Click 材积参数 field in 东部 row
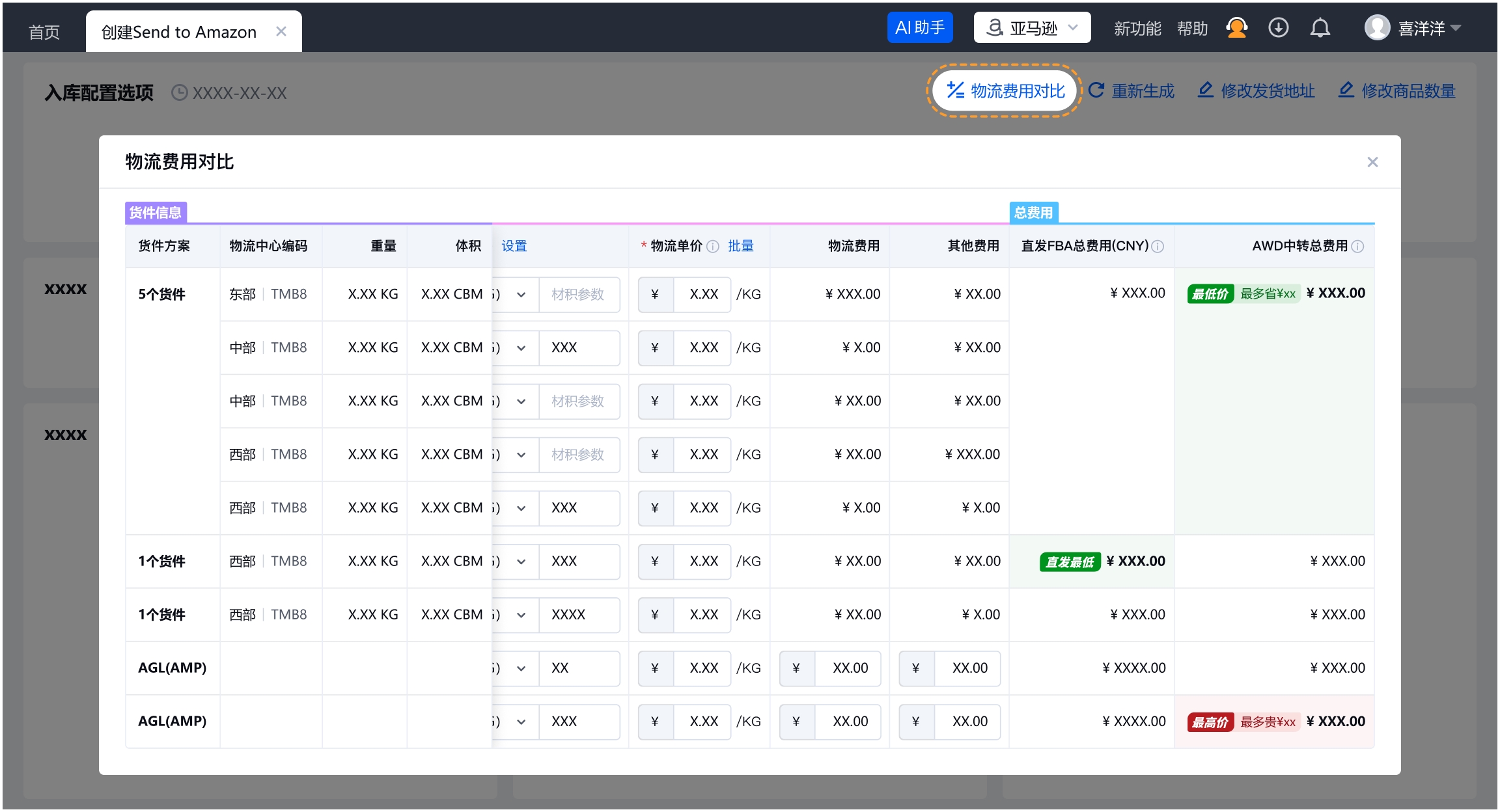The height and width of the screenshot is (812, 1500). (579, 295)
